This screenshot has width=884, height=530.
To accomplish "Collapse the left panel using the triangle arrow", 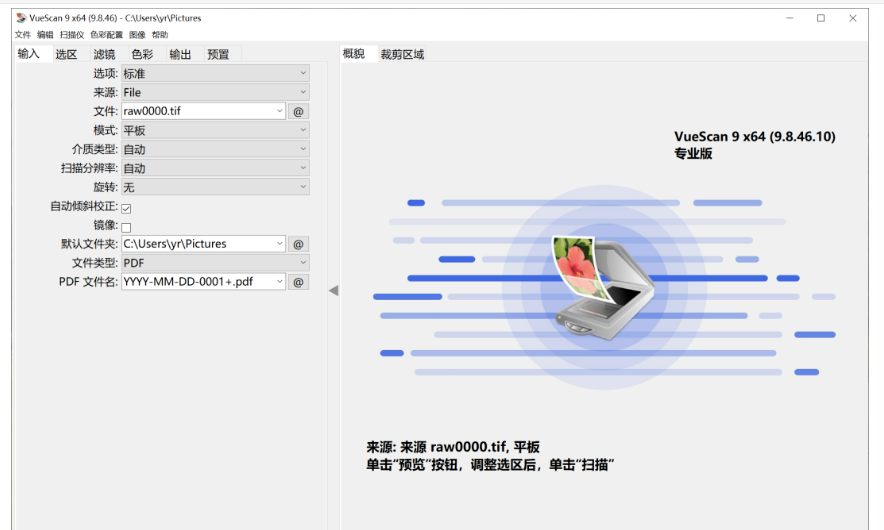I will pos(334,290).
